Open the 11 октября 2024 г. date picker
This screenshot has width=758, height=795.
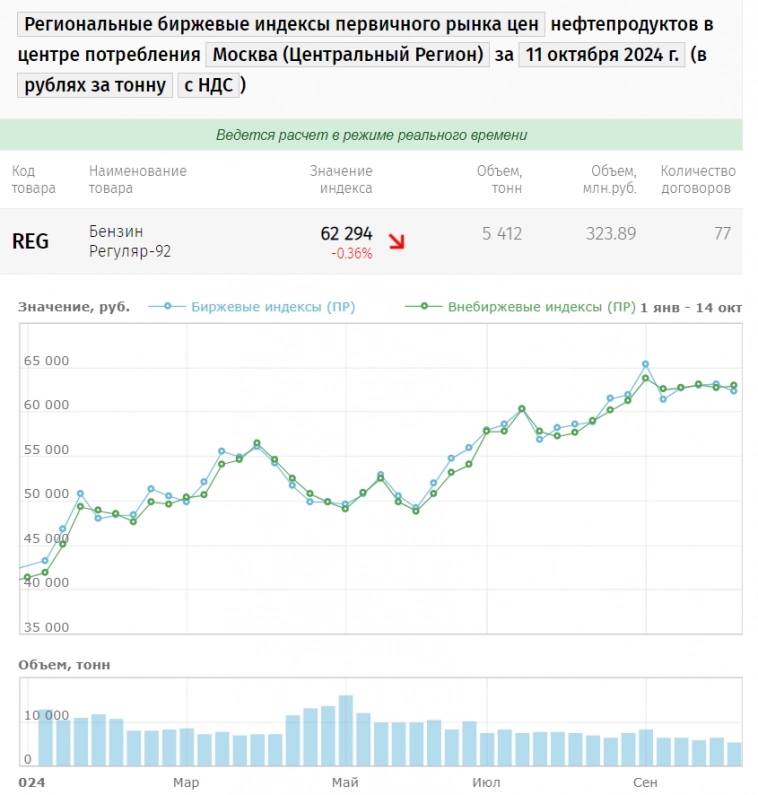tap(601, 55)
